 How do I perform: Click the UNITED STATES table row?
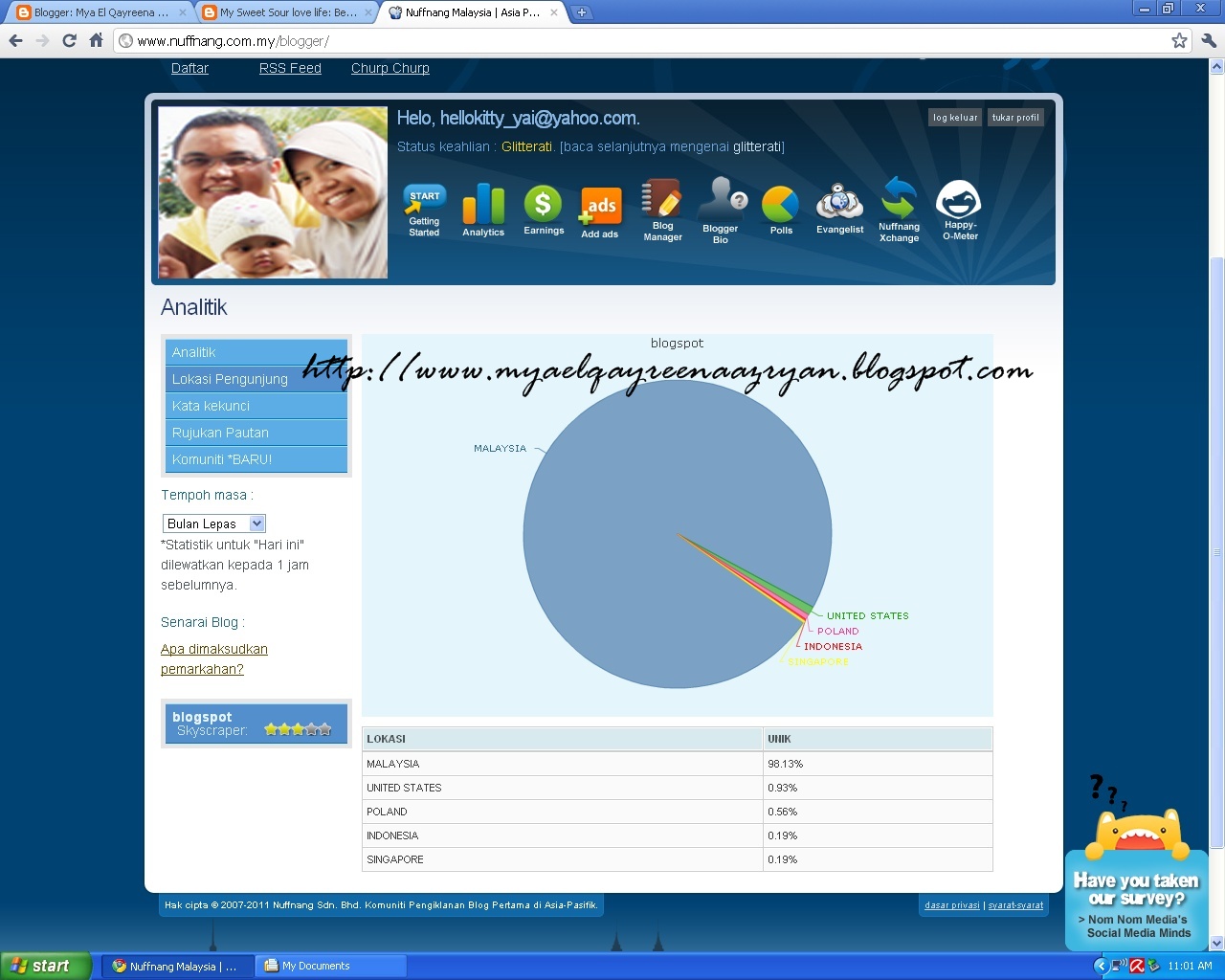coord(678,788)
